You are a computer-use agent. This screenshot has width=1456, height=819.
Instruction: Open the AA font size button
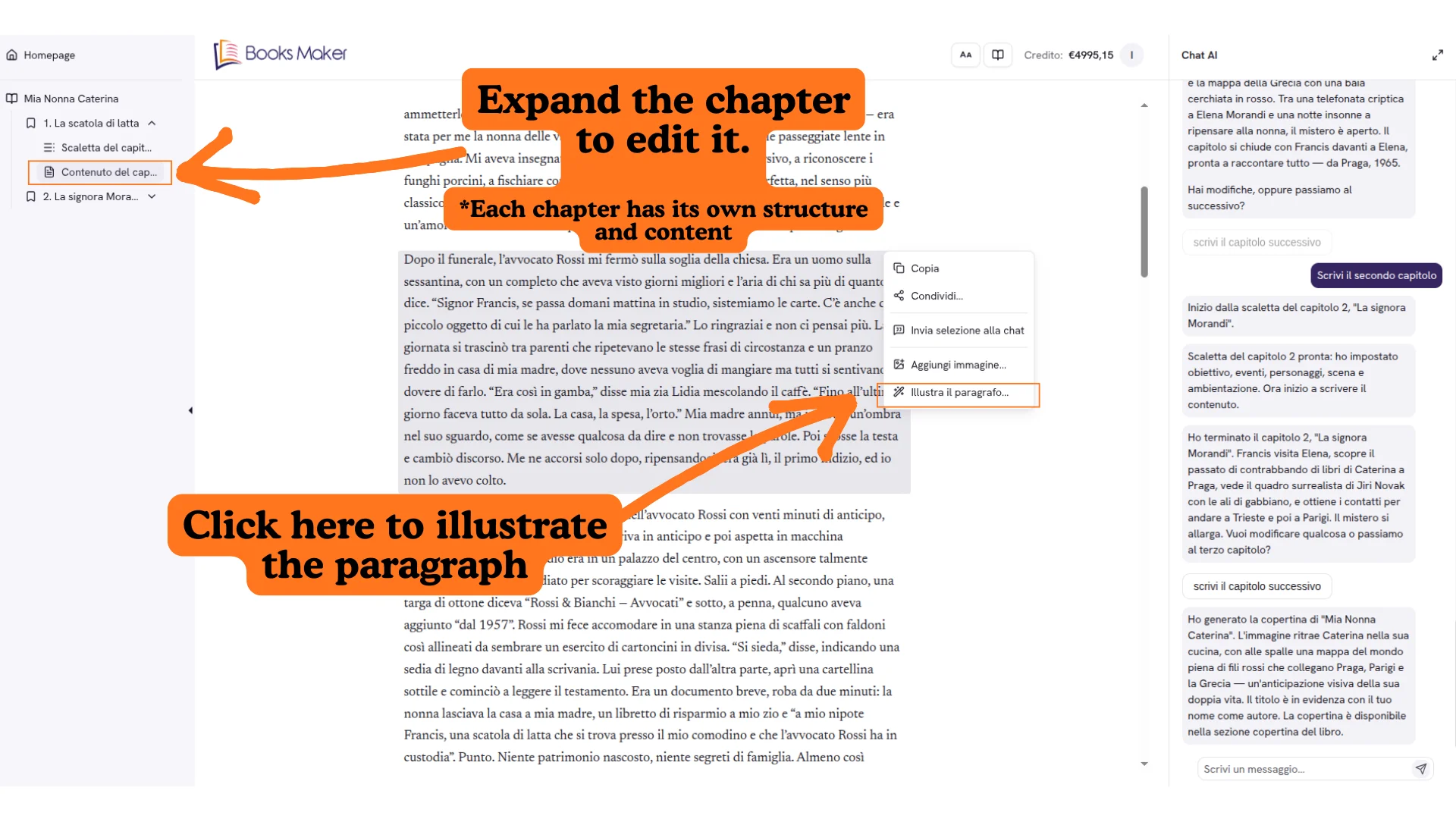pyautogui.click(x=965, y=55)
